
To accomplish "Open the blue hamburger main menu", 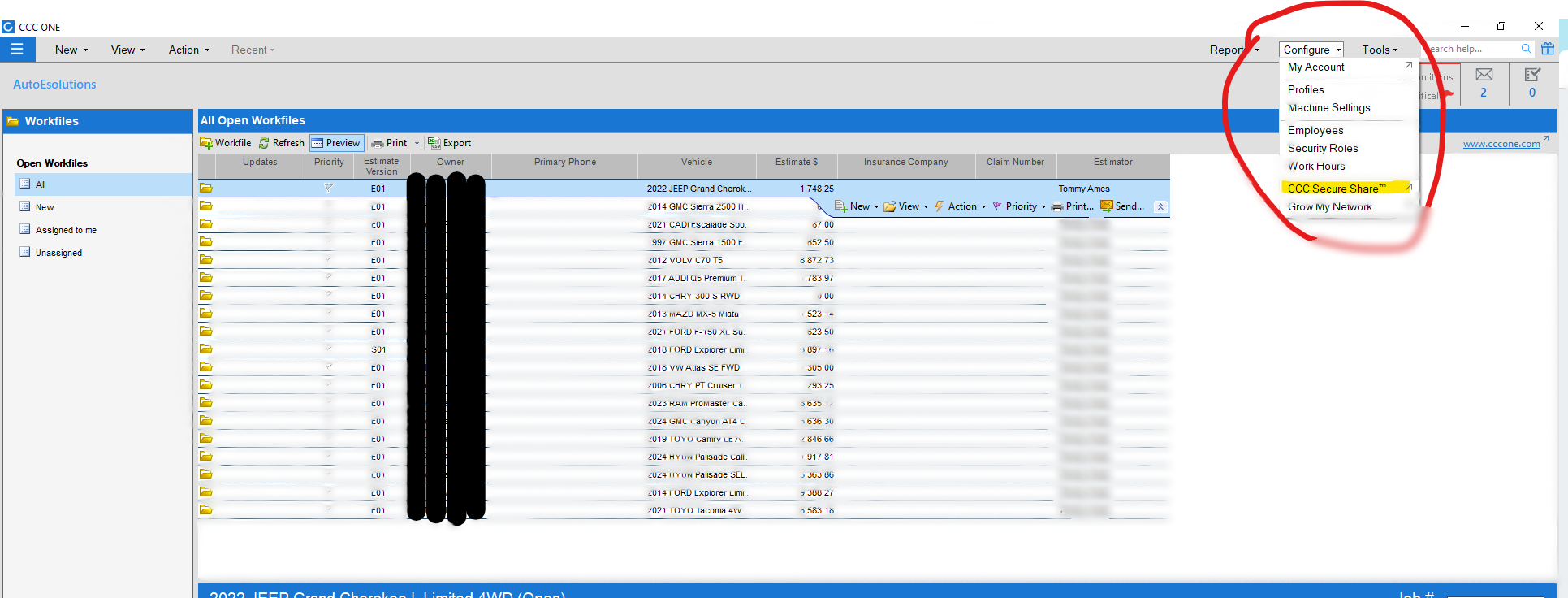I will pyautogui.click(x=17, y=50).
